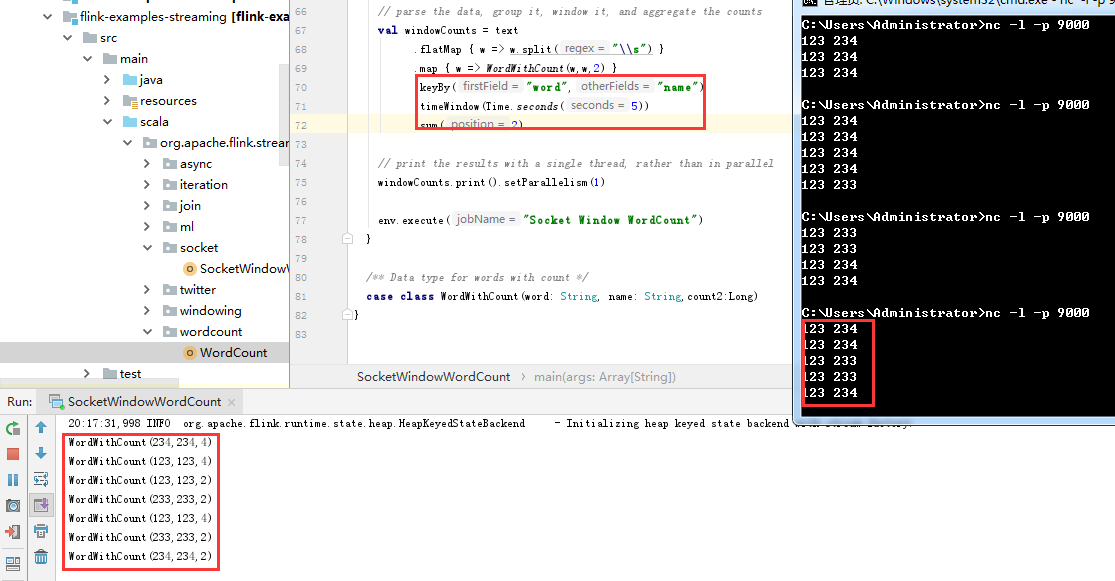Dump threads using the camera icon

(x=13, y=506)
